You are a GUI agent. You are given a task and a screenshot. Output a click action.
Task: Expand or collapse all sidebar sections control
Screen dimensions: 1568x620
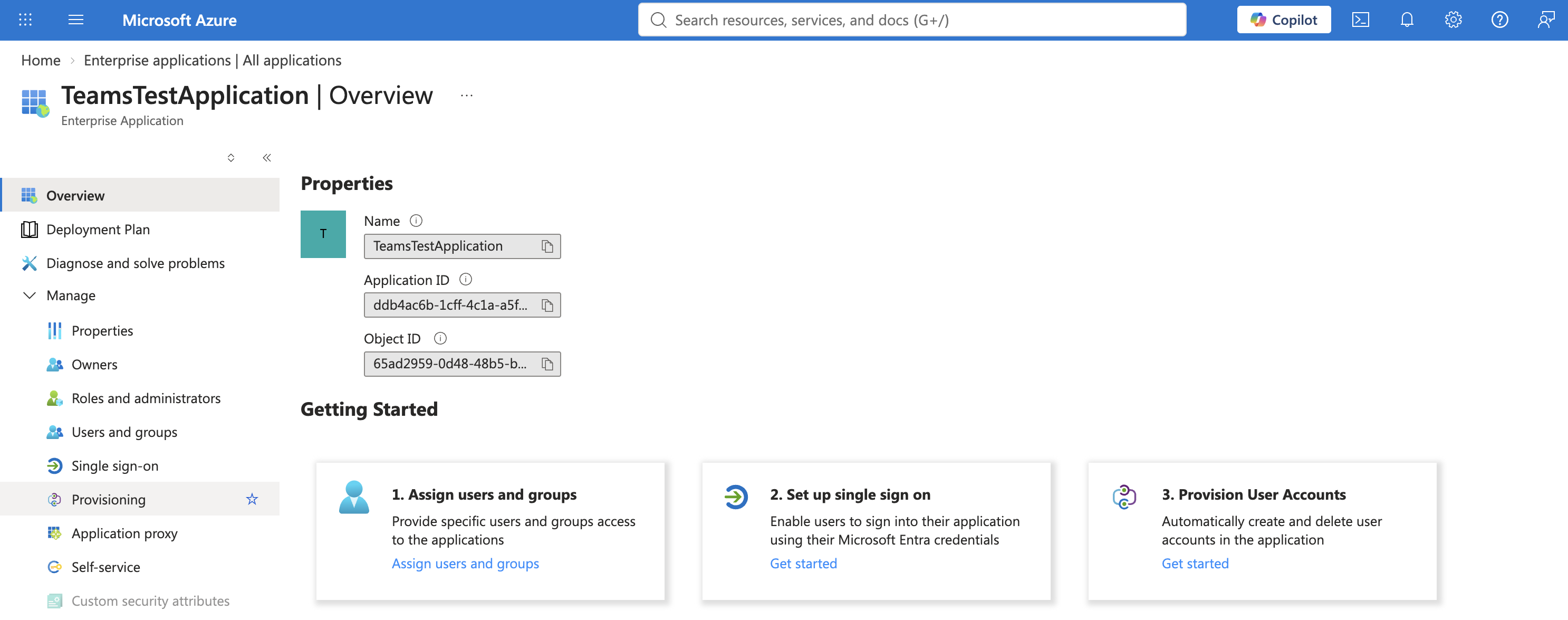pyautogui.click(x=230, y=158)
